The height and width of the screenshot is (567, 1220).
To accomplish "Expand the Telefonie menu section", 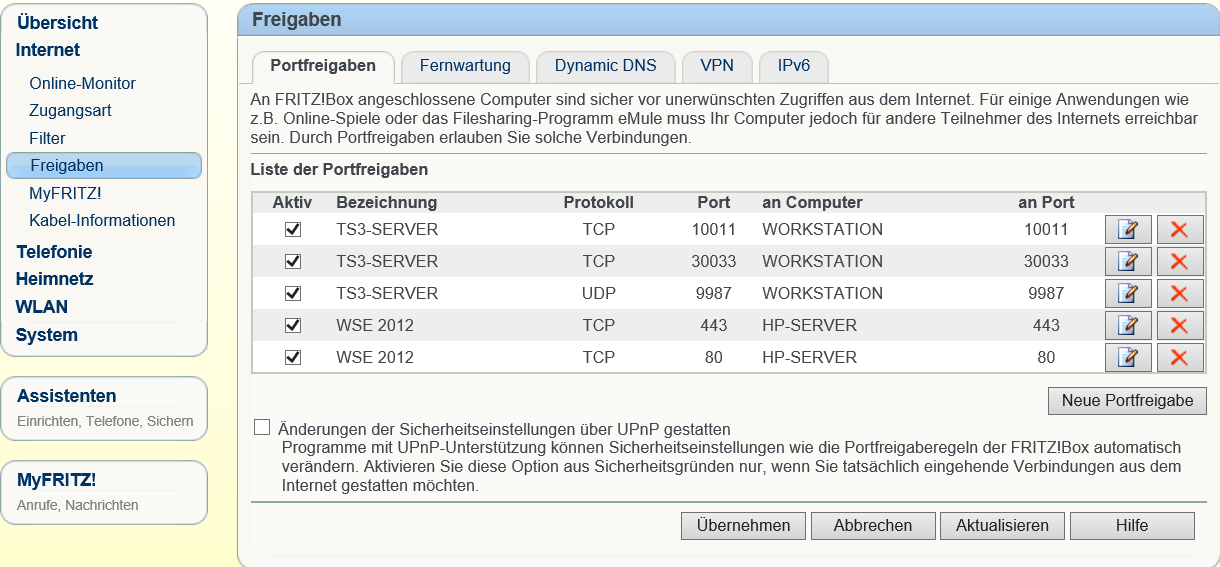I will [54, 252].
